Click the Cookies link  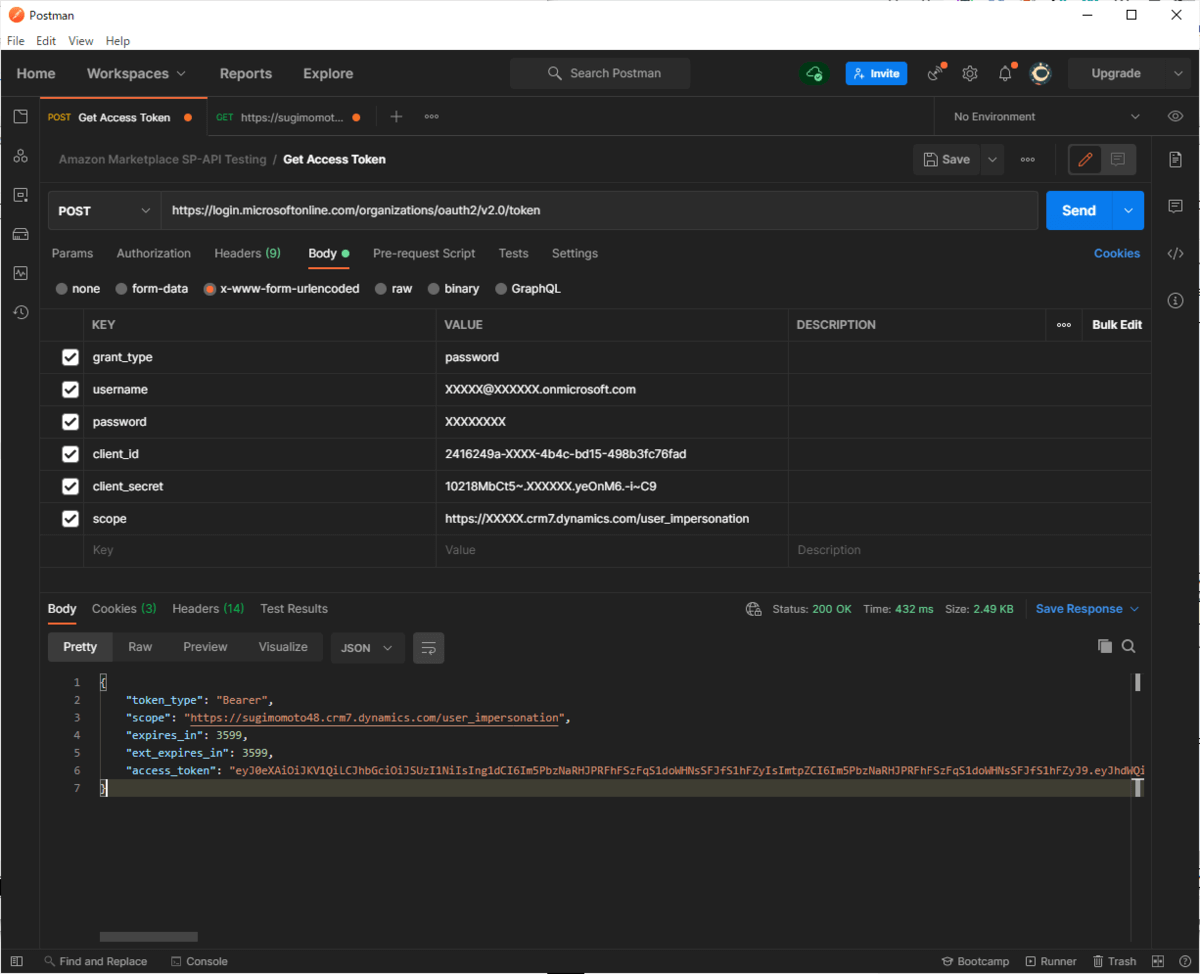coord(1116,254)
